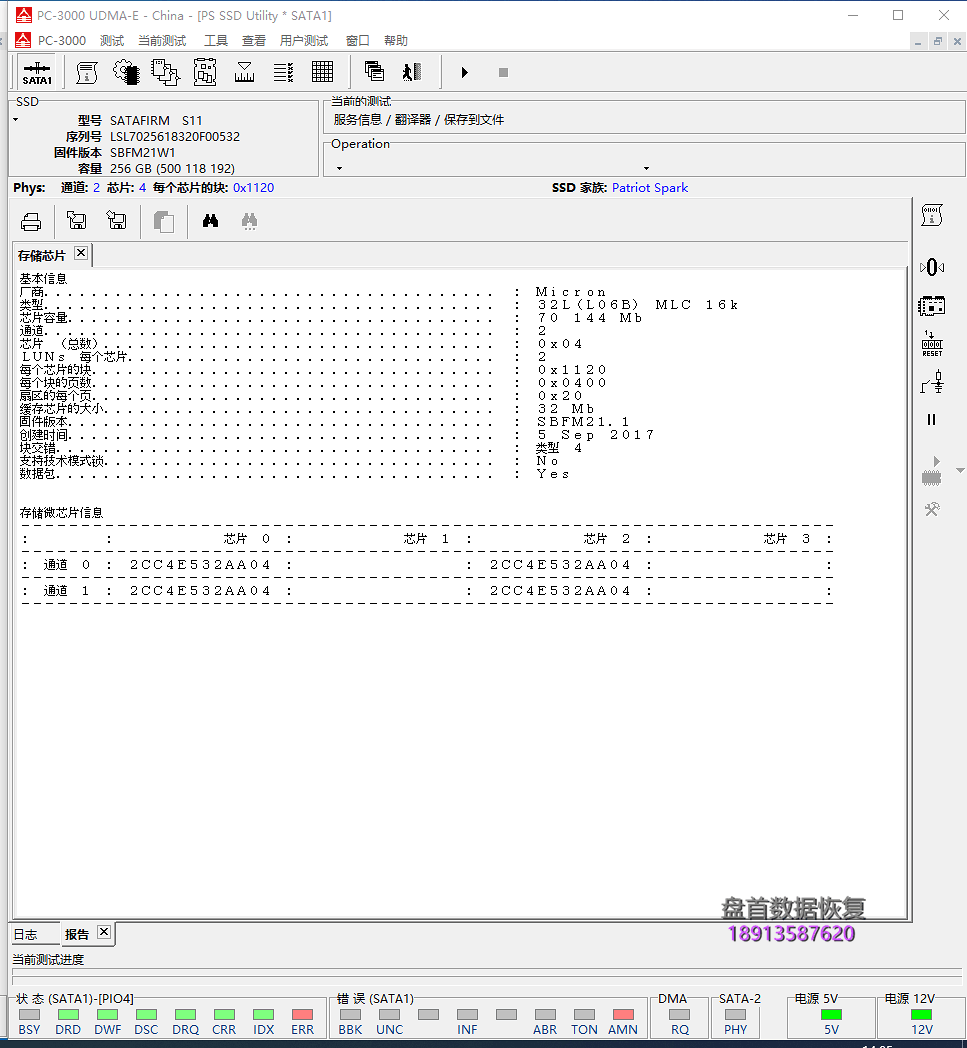Image resolution: width=967 pixels, height=1048 pixels.
Task: Click the pause icon in right sidebar
Action: (x=932, y=420)
